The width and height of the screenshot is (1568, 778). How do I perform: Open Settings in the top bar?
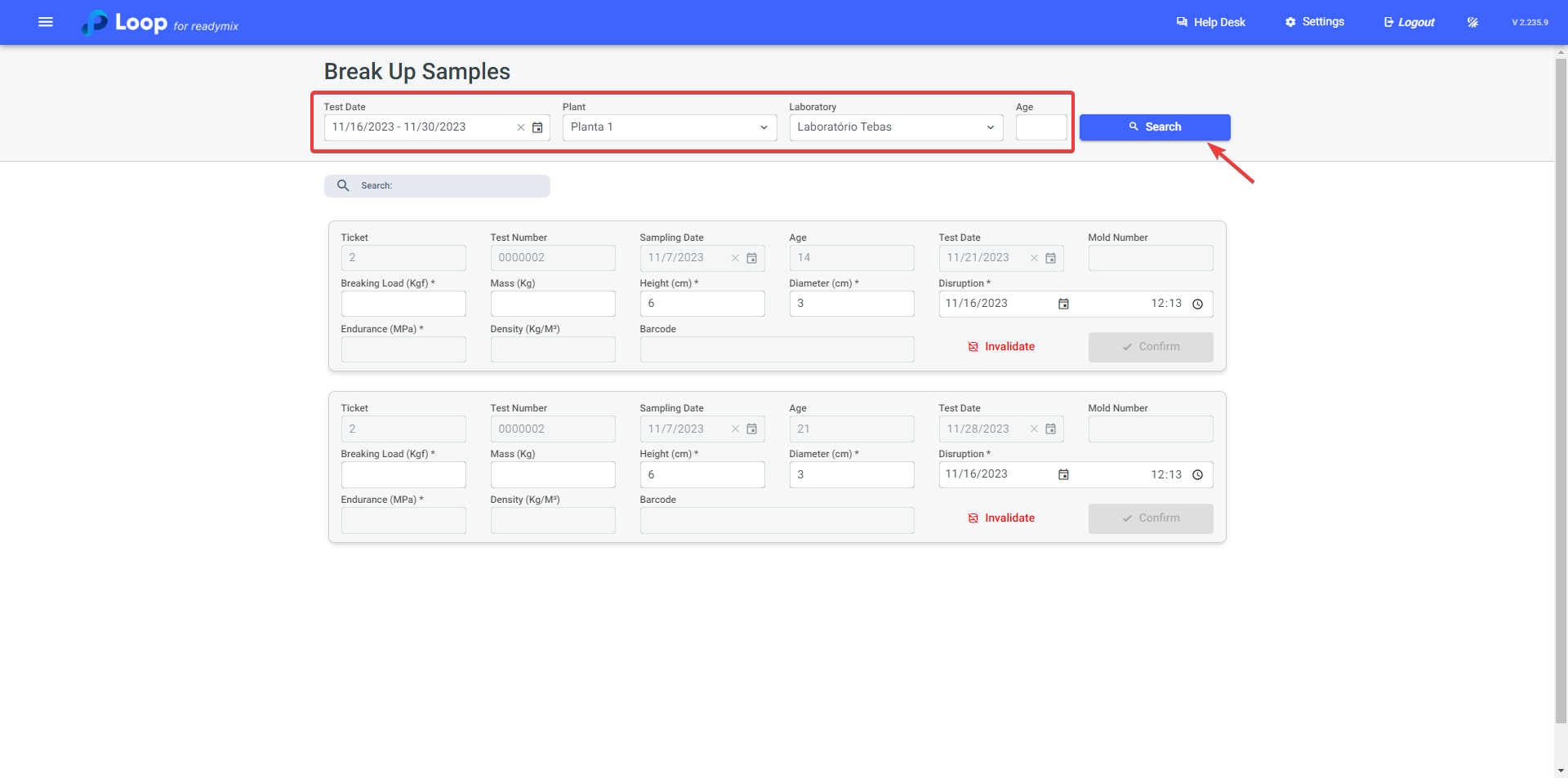click(1314, 22)
